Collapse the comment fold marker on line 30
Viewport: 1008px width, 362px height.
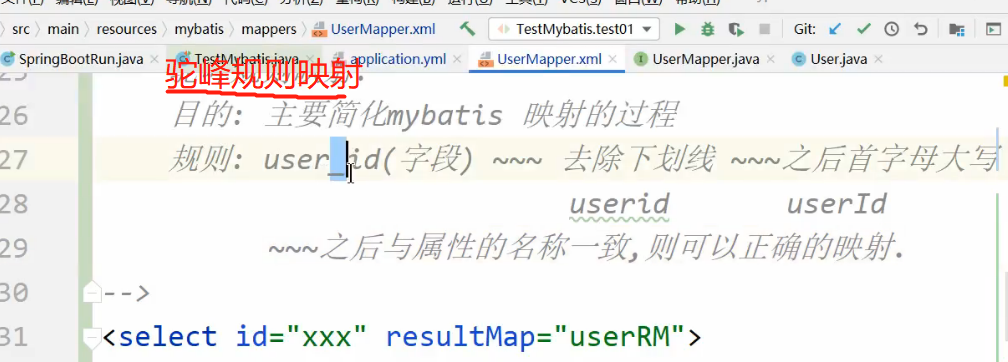coord(93,293)
